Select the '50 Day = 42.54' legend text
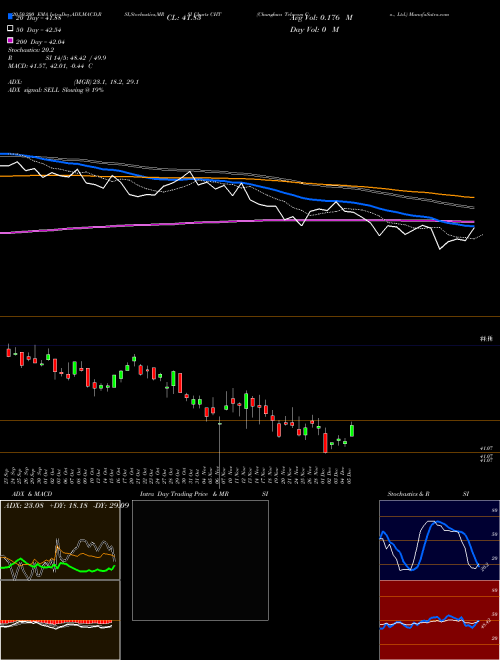The width and height of the screenshot is (500, 660). tap(40, 30)
